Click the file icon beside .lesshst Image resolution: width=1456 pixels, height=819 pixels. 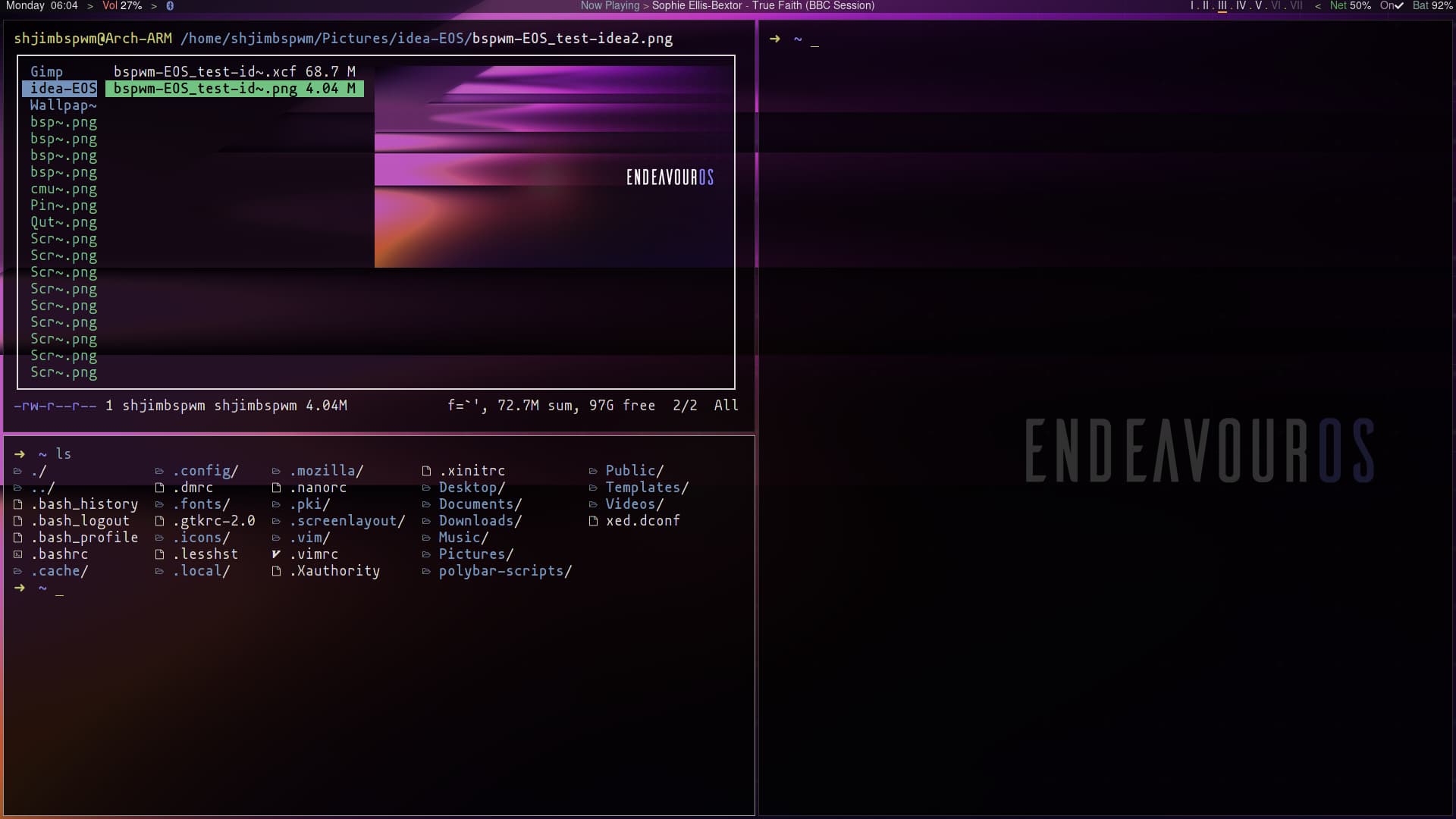coord(159,554)
